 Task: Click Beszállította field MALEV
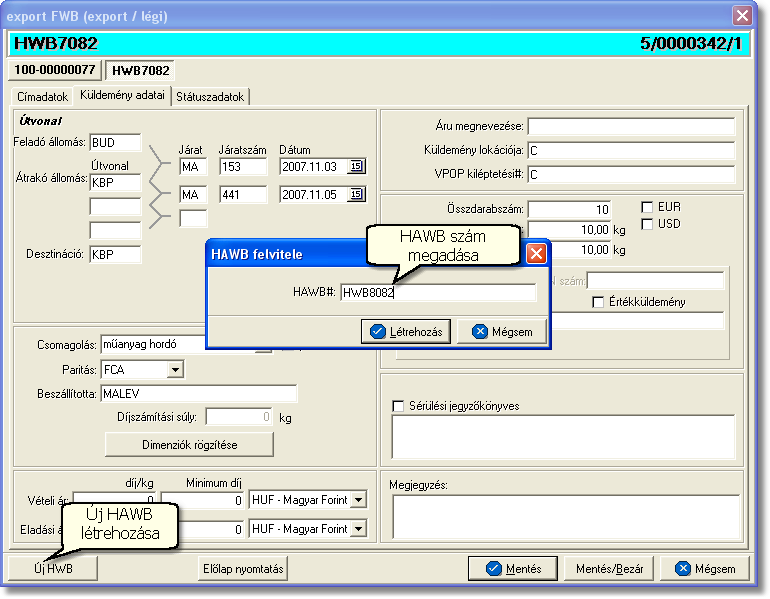199,394
